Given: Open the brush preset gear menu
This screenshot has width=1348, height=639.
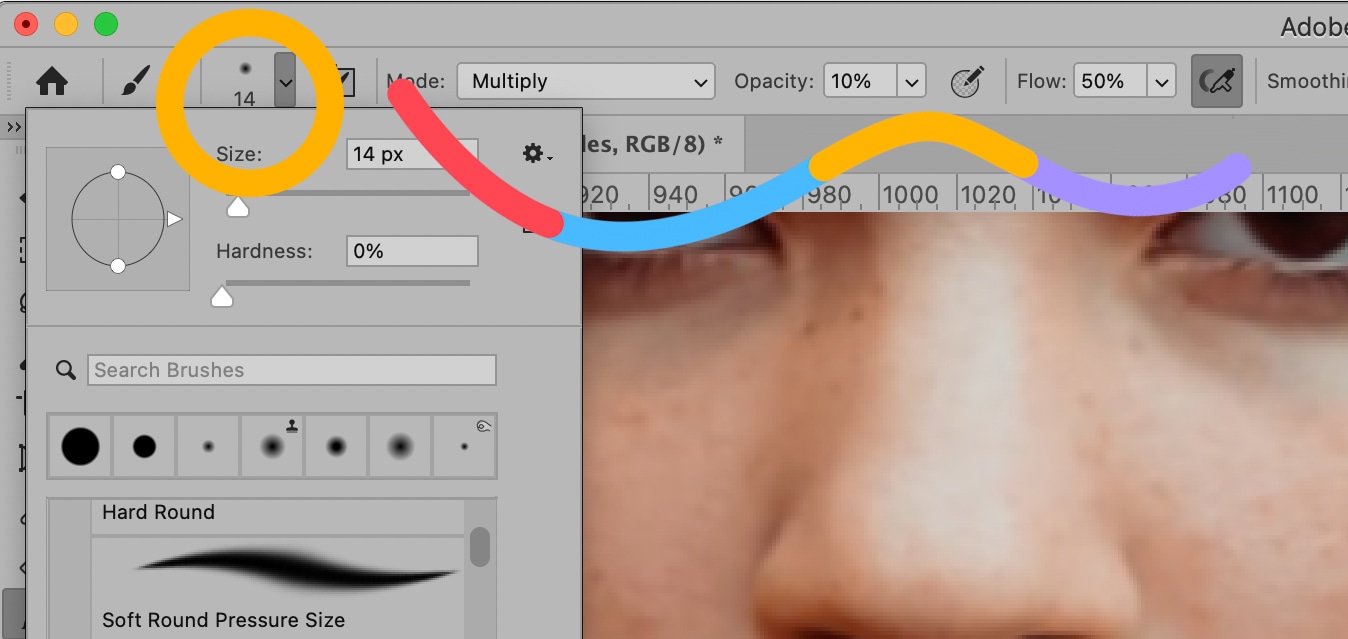Looking at the screenshot, I should (536, 153).
